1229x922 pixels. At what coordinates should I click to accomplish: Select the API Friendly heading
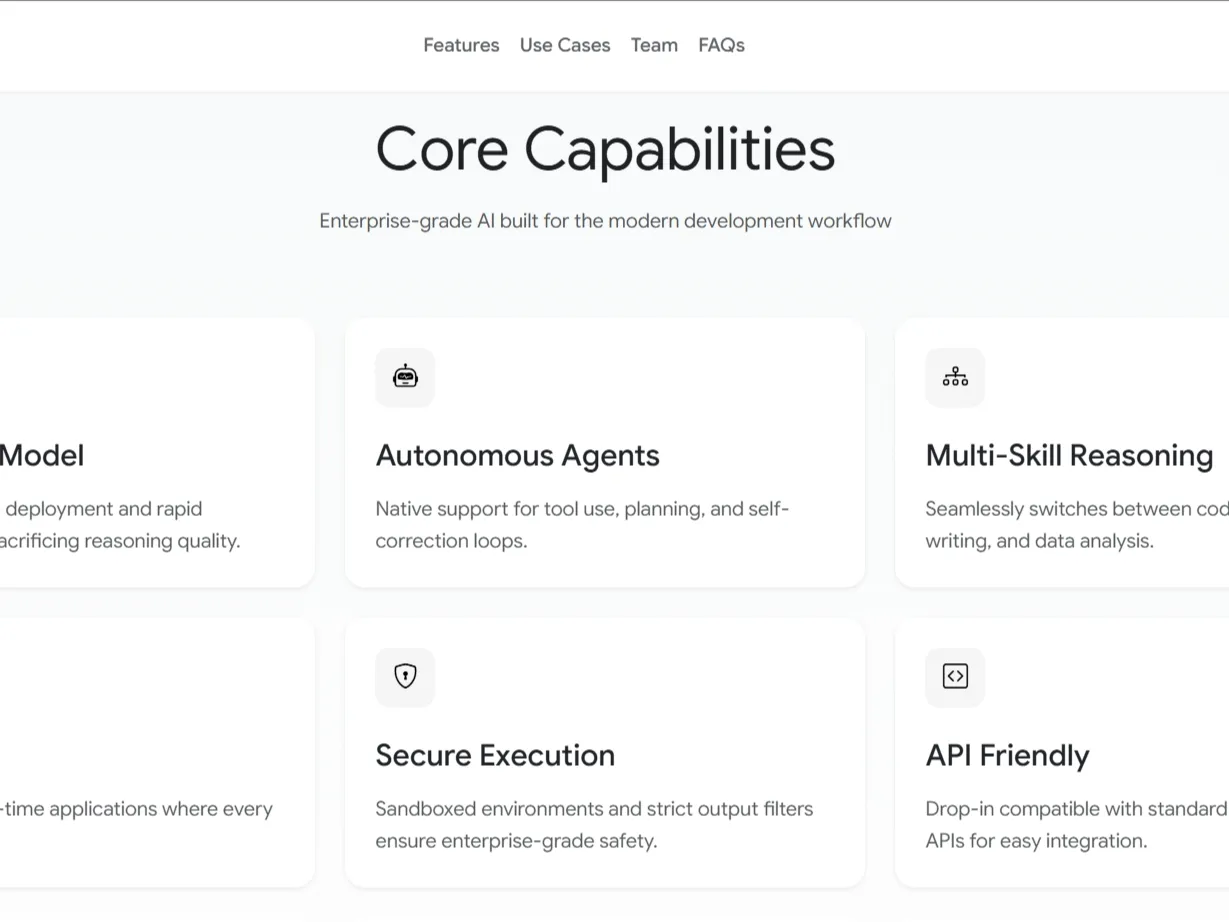[1007, 756]
